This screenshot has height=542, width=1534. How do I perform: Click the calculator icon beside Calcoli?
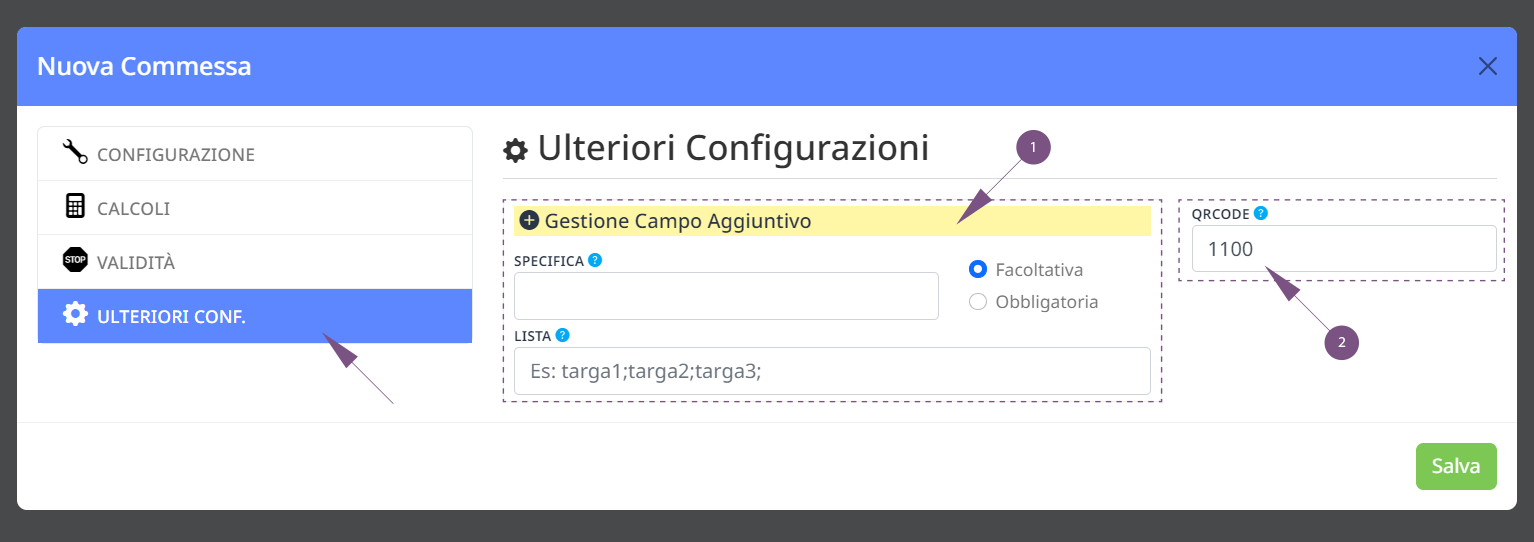(x=75, y=206)
